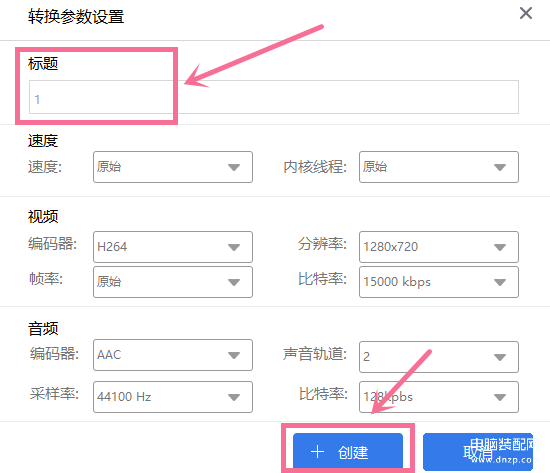Open the audio 编码器 AAC dropdown

click(173, 355)
